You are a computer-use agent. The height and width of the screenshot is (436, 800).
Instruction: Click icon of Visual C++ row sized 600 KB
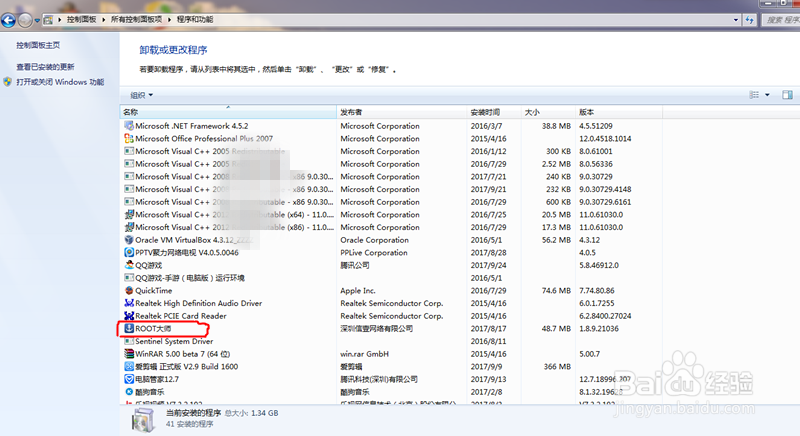129,202
